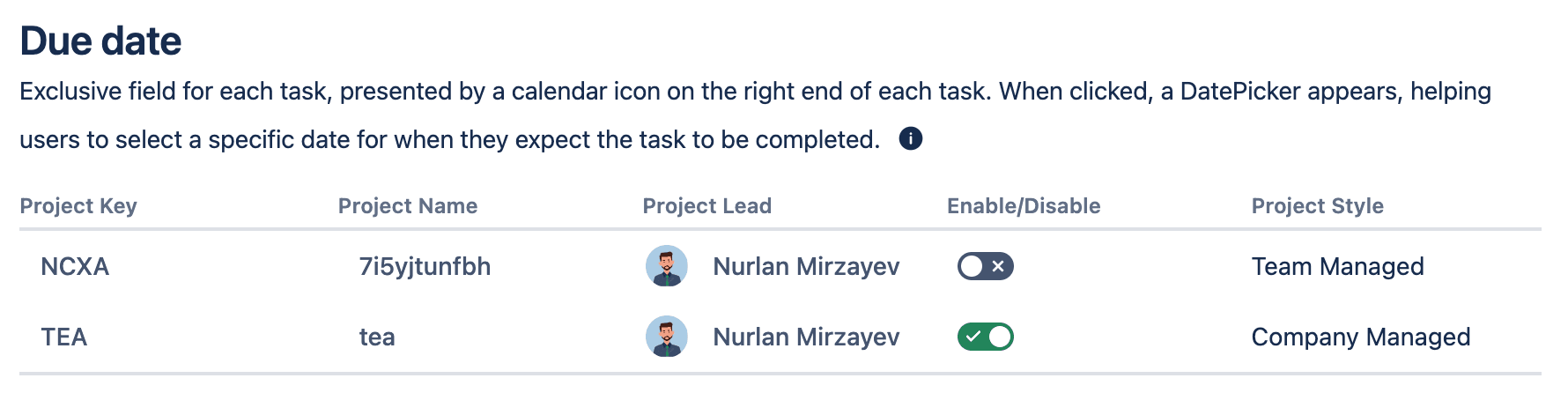Click the info icon after the description
1568x393 pixels.
coord(910,138)
